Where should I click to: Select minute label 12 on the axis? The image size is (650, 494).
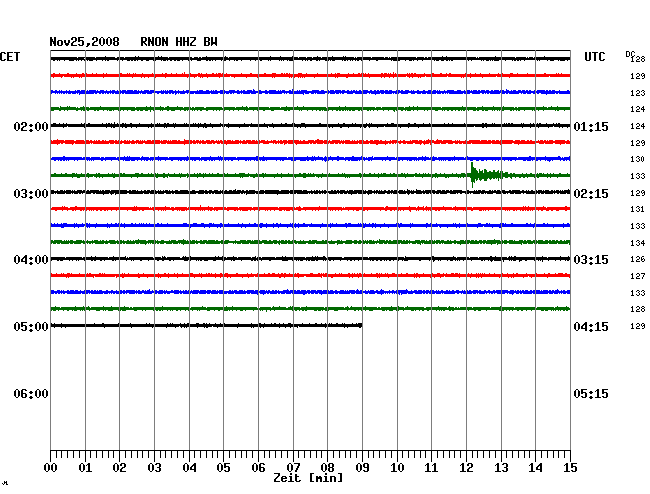466,468
